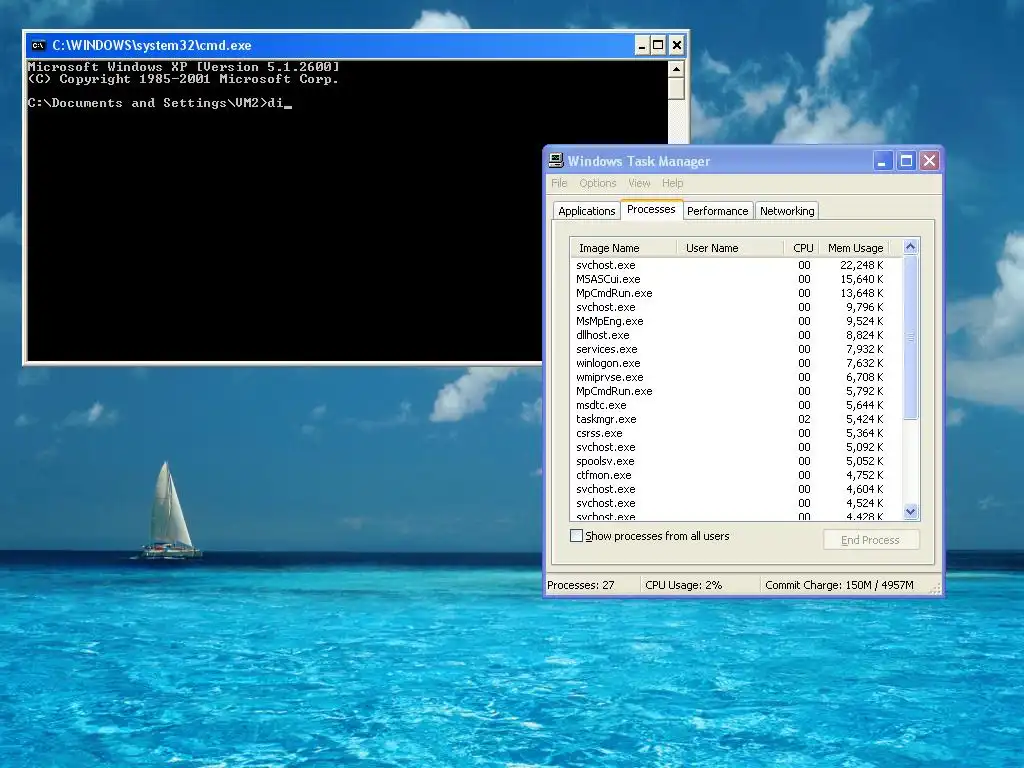
Task: Sort processes by Image Name column
Action: tap(623, 248)
